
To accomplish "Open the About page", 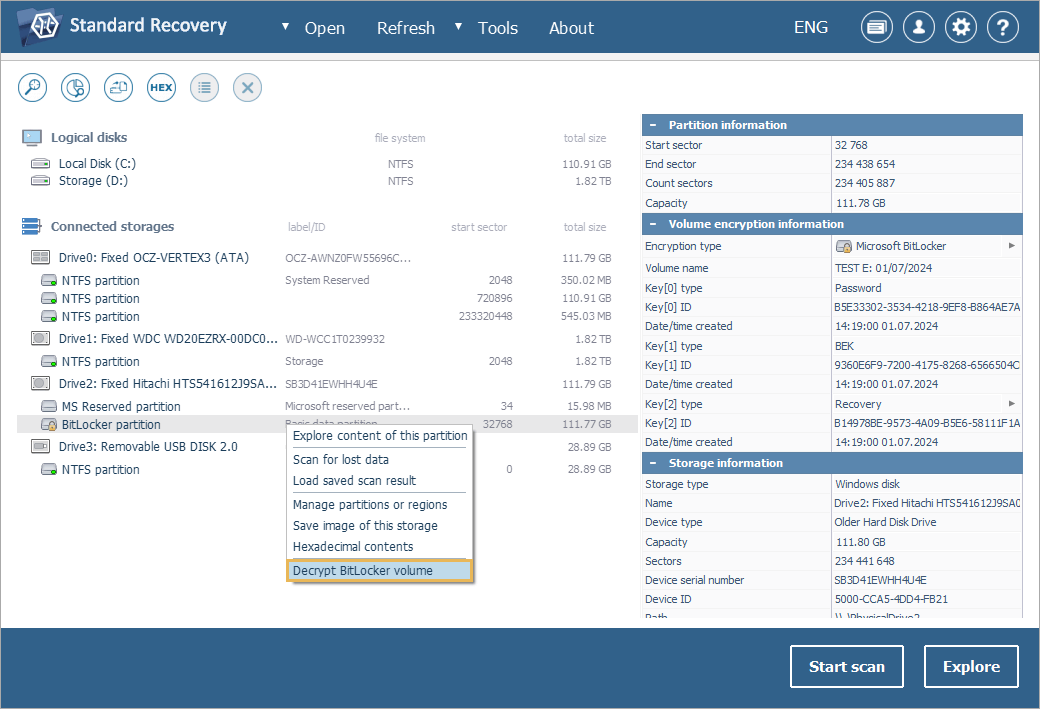I will (571, 28).
